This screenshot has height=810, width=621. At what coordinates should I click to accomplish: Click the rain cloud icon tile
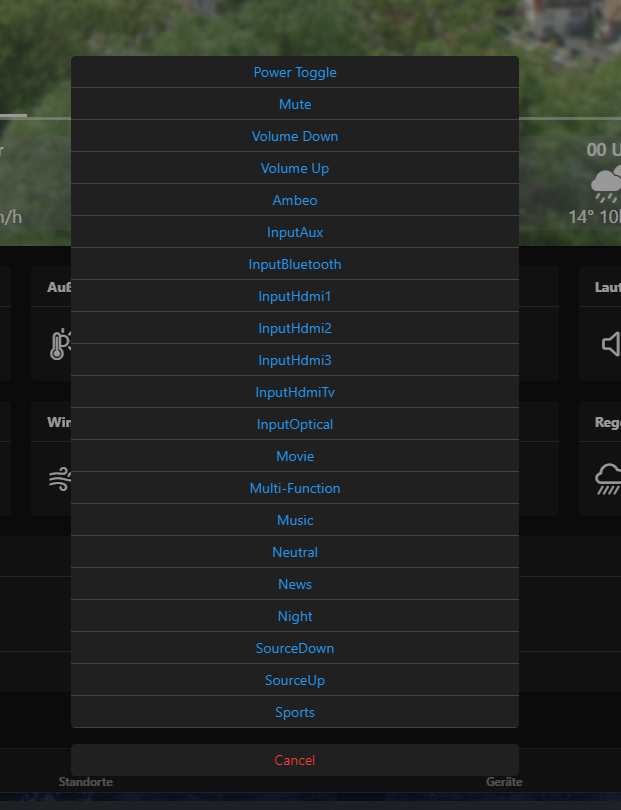tap(608, 479)
